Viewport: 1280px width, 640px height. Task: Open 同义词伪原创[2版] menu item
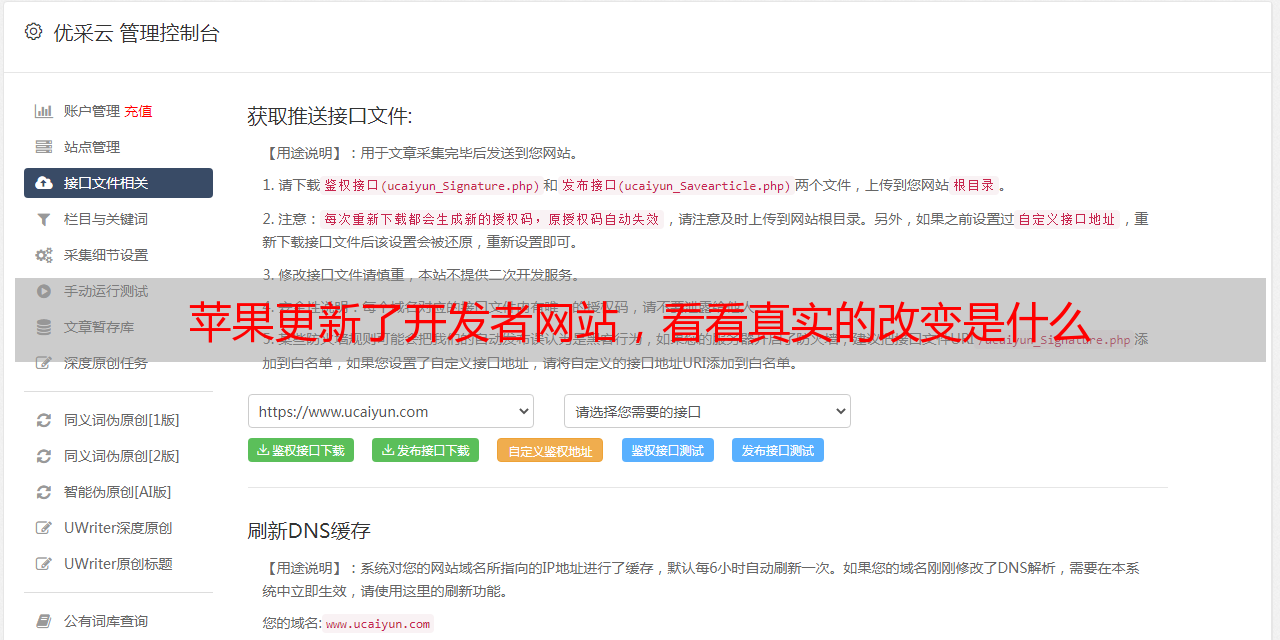(x=118, y=456)
